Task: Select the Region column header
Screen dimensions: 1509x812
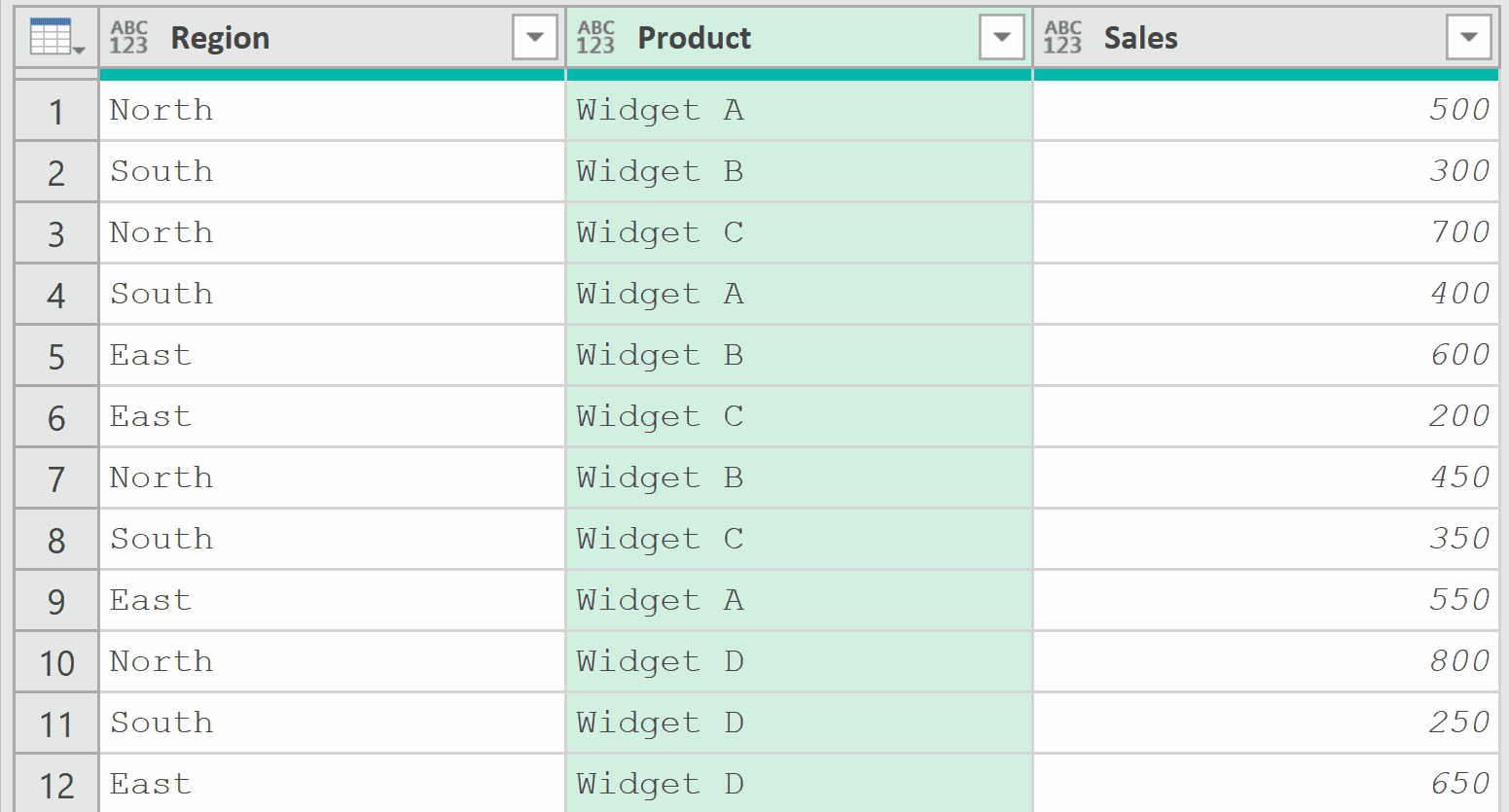Action: click(x=220, y=37)
